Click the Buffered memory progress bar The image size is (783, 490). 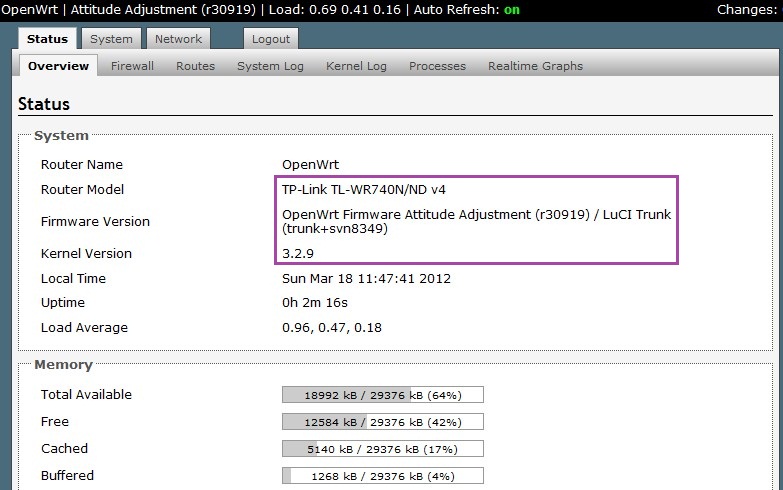383,476
